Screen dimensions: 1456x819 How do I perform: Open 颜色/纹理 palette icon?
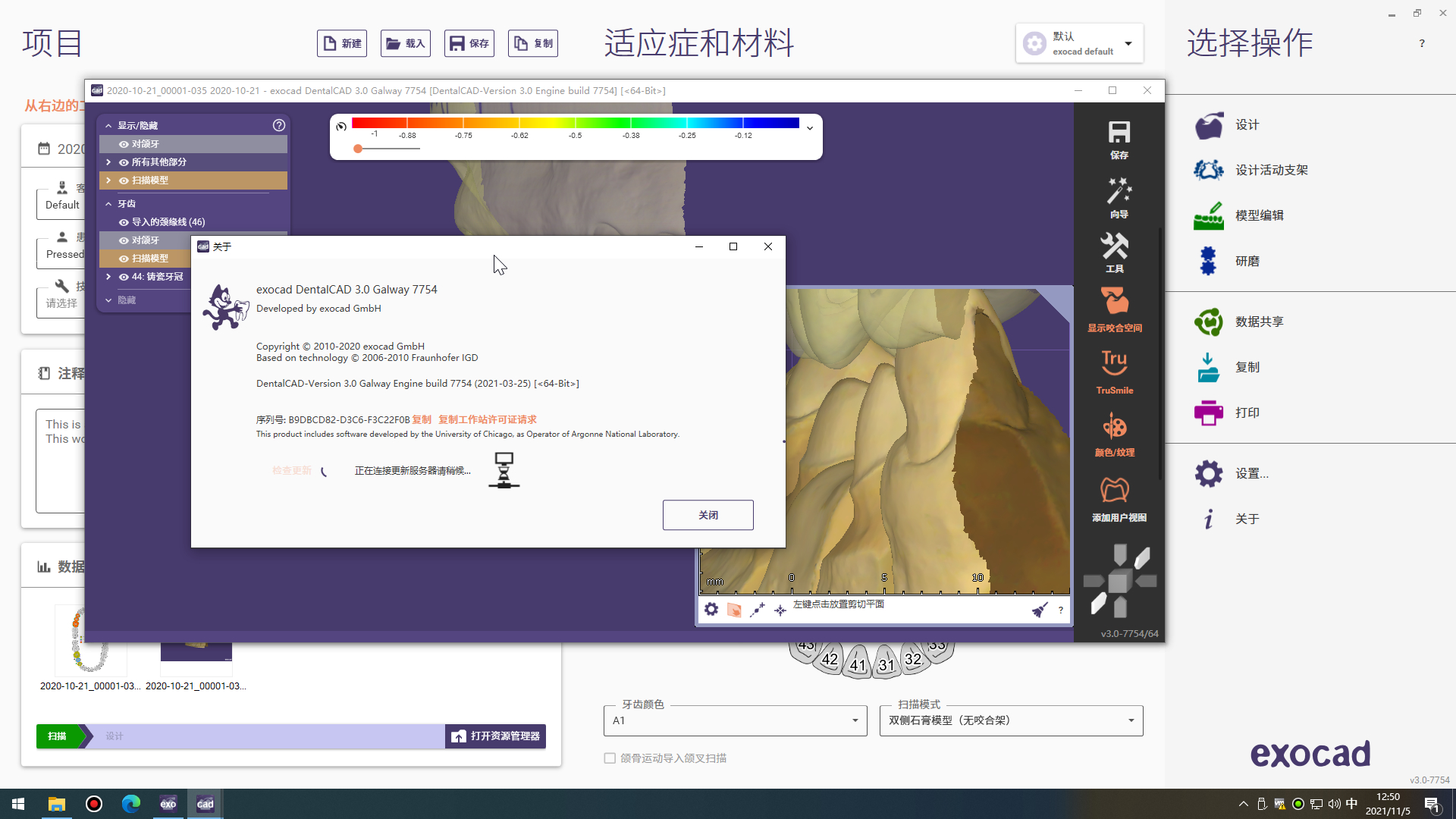1114,426
